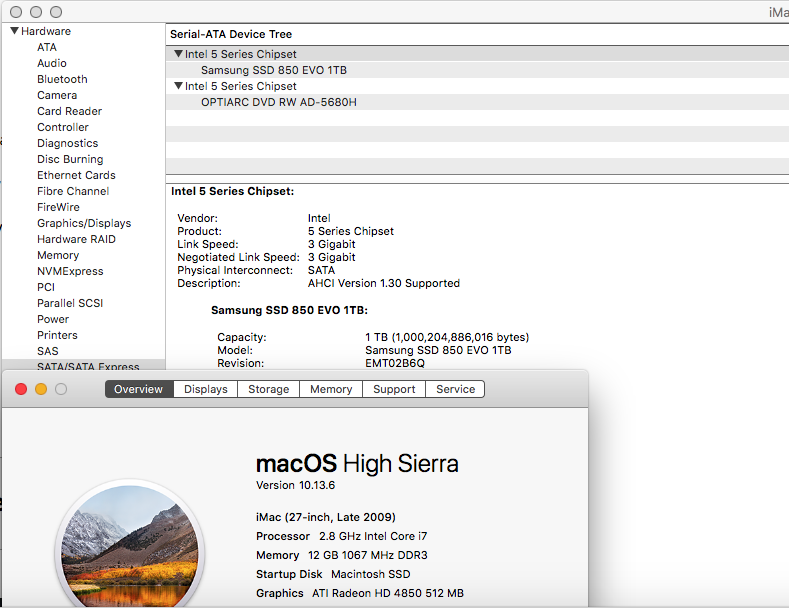Collapse the Hardware section triangle
This screenshot has width=789, height=608.
(x=15, y=31)
